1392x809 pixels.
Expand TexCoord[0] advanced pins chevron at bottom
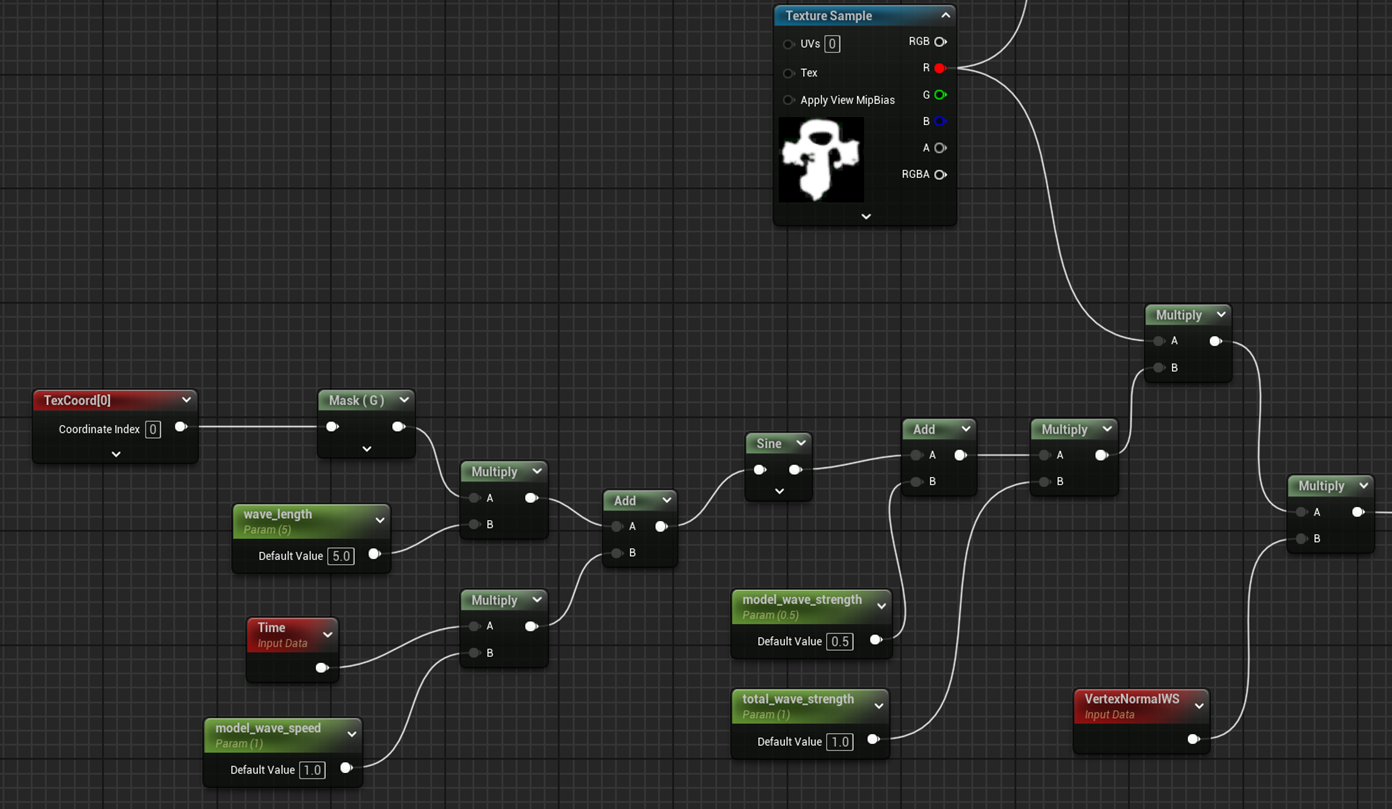pos(116,454)
